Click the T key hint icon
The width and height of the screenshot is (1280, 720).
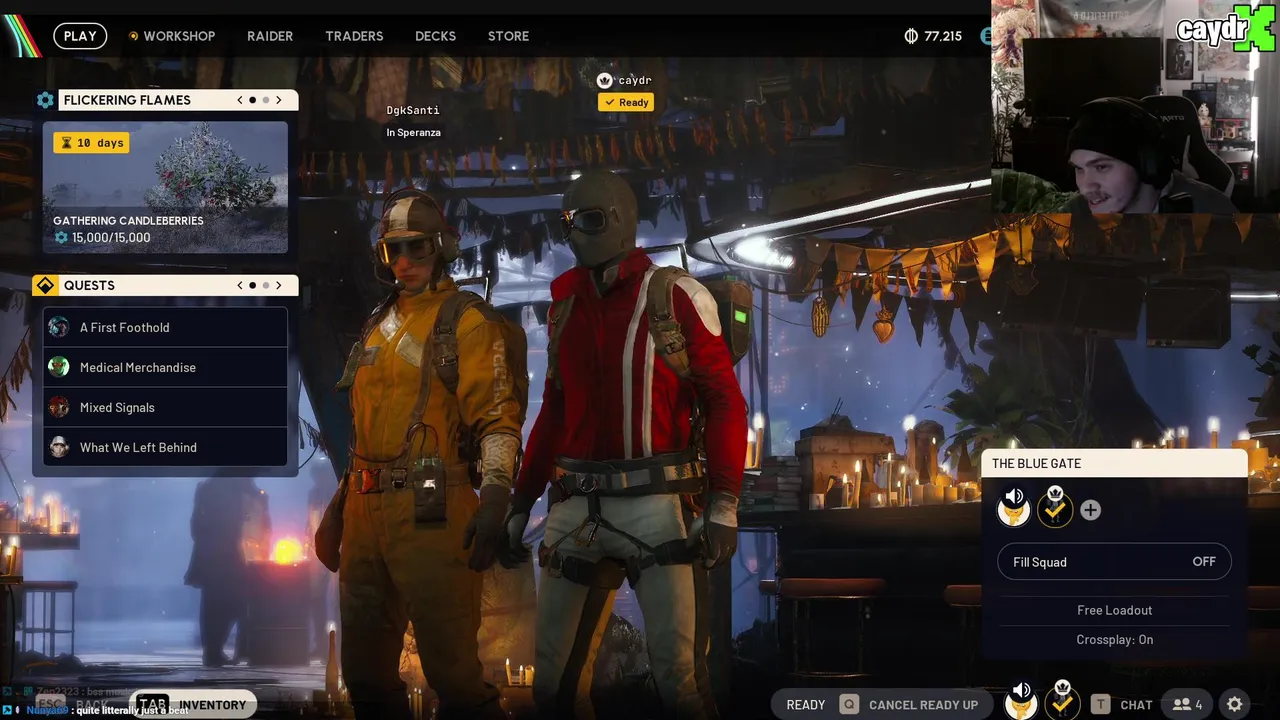click(1100, 705)
